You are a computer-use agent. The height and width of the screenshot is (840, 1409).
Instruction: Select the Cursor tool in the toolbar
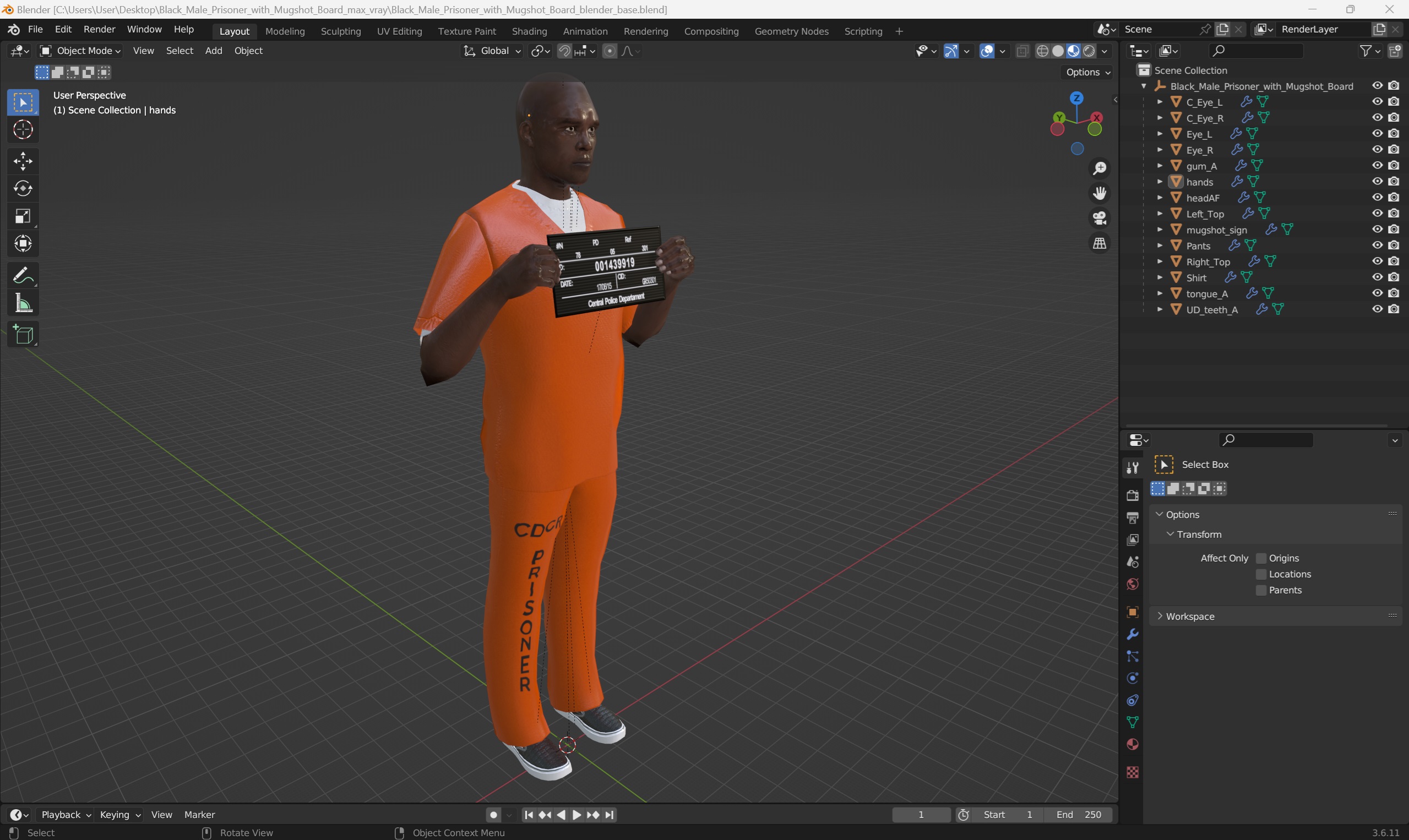point(23,129)
